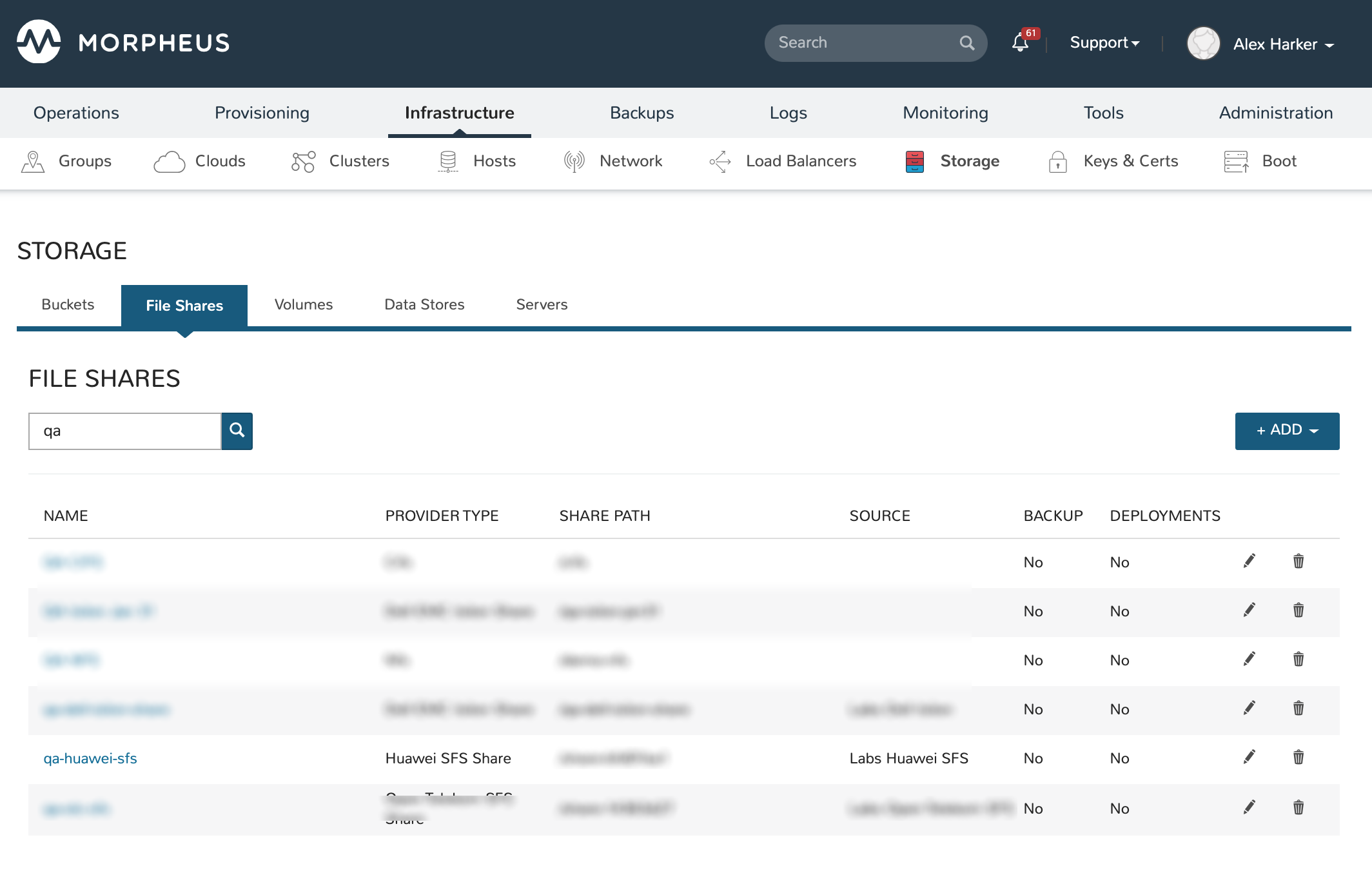The image size is (1372, 873).
Task: Expand the Support dropdown menu
Action: [1104, 43]
